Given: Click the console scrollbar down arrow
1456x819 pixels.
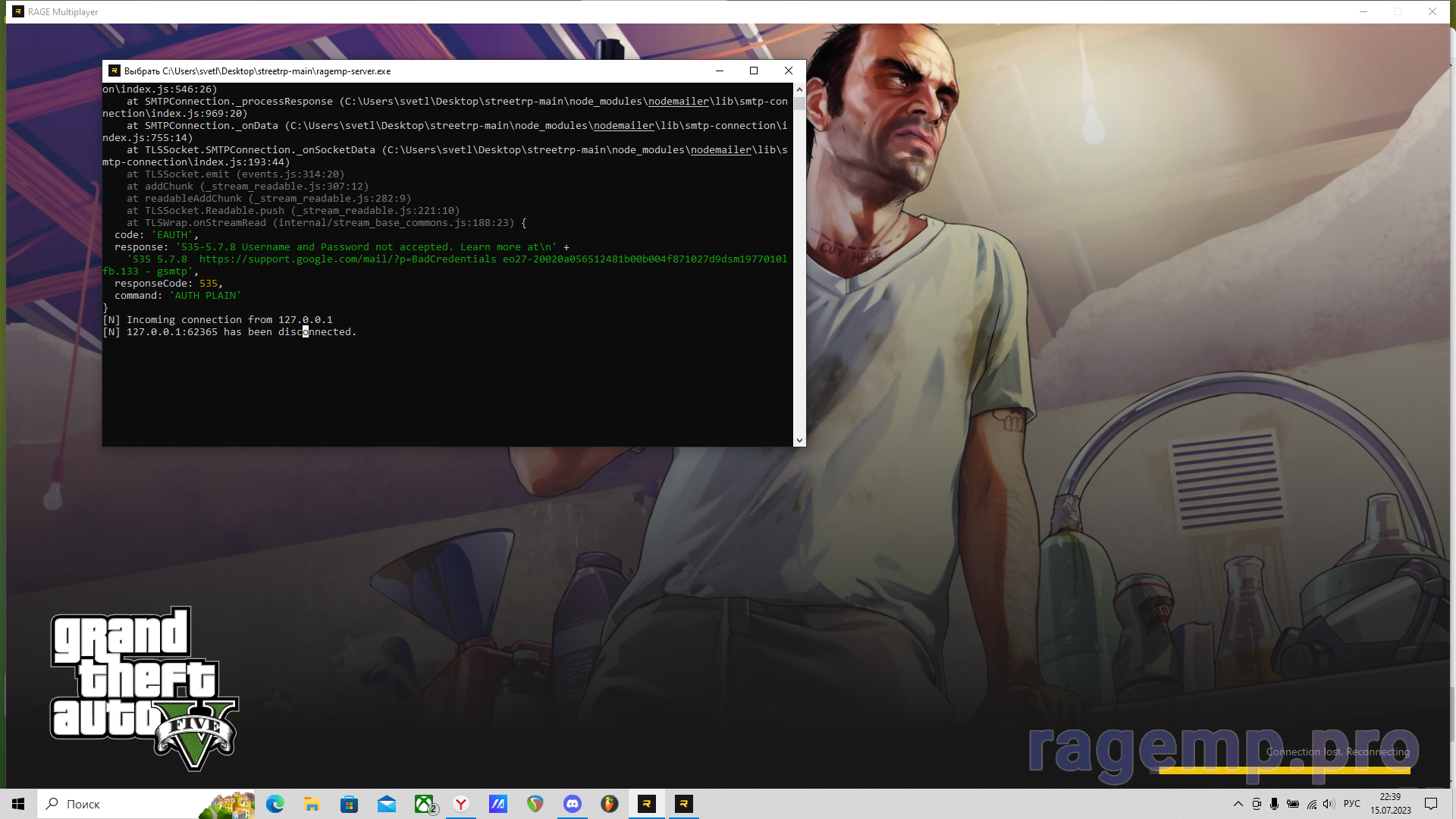Looking at the screenshot, I should [x=799, y=441].
